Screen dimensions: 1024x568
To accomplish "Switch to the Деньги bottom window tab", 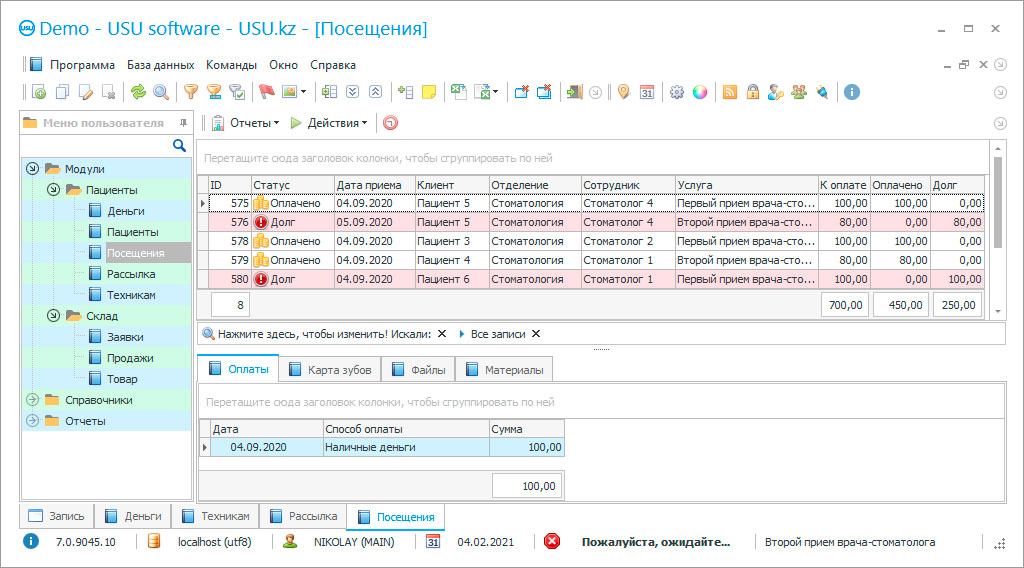I will click(x=133, y=516).
